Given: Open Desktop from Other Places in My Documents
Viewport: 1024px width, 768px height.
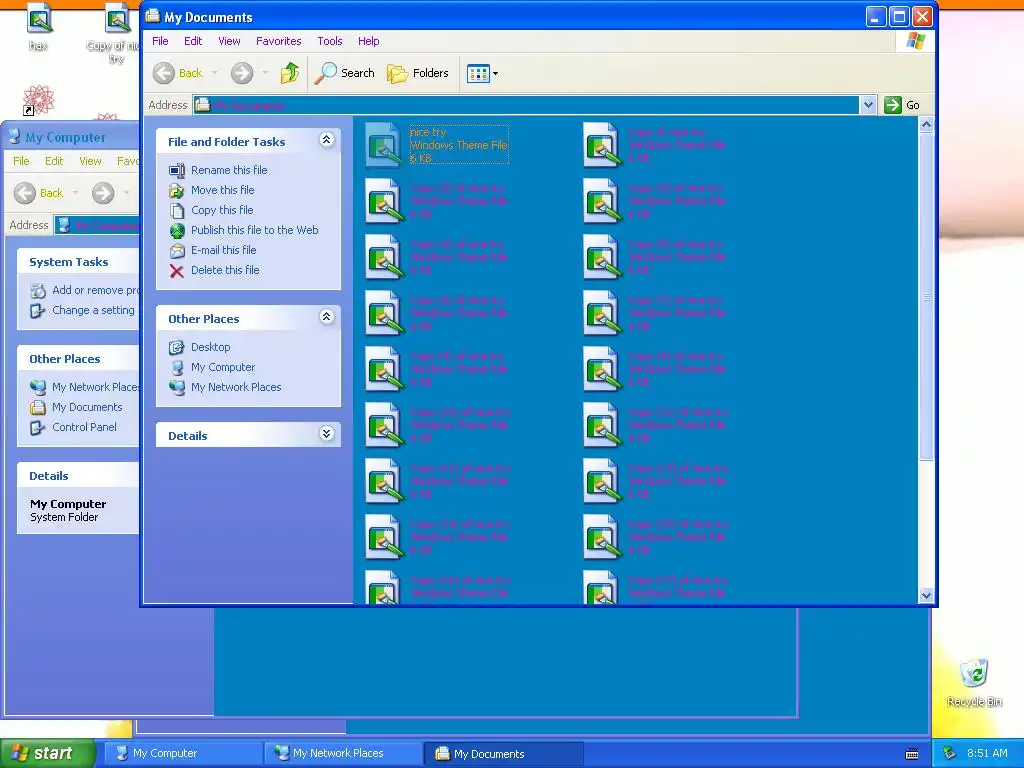Looking at the screenshot, I should coord(210,347).
